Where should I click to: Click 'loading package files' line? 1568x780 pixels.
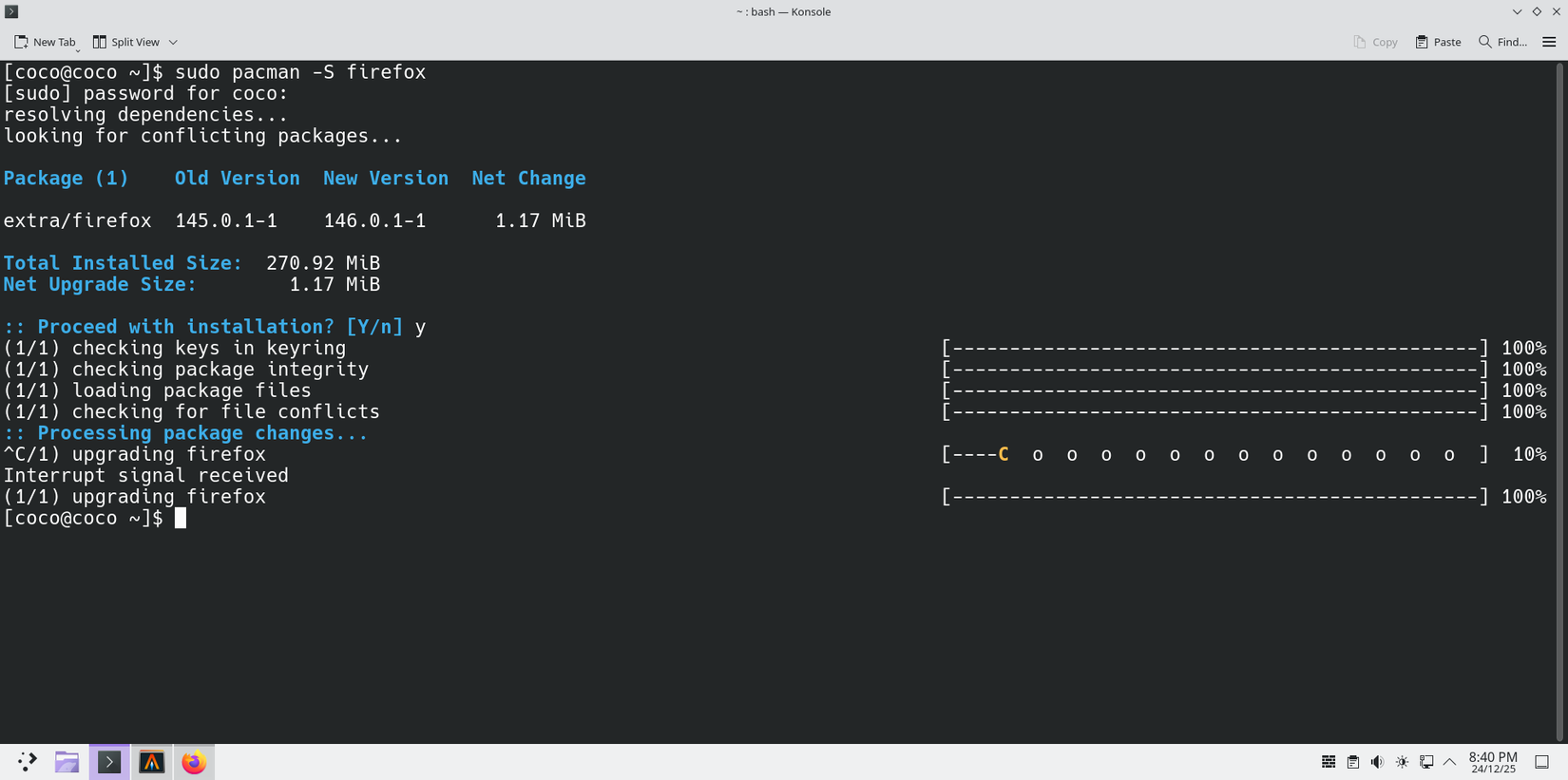coord(192,390)
